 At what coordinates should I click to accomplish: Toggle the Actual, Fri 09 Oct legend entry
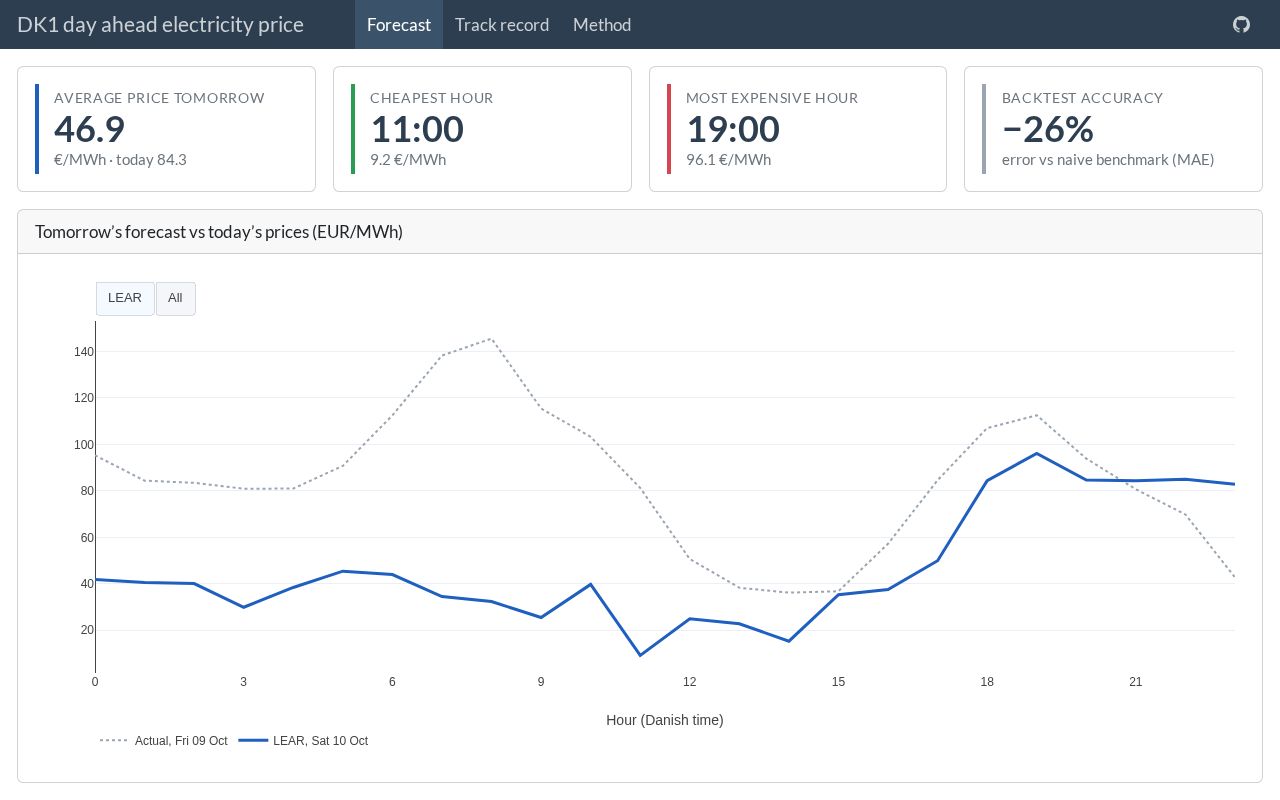tap(164, 741)
